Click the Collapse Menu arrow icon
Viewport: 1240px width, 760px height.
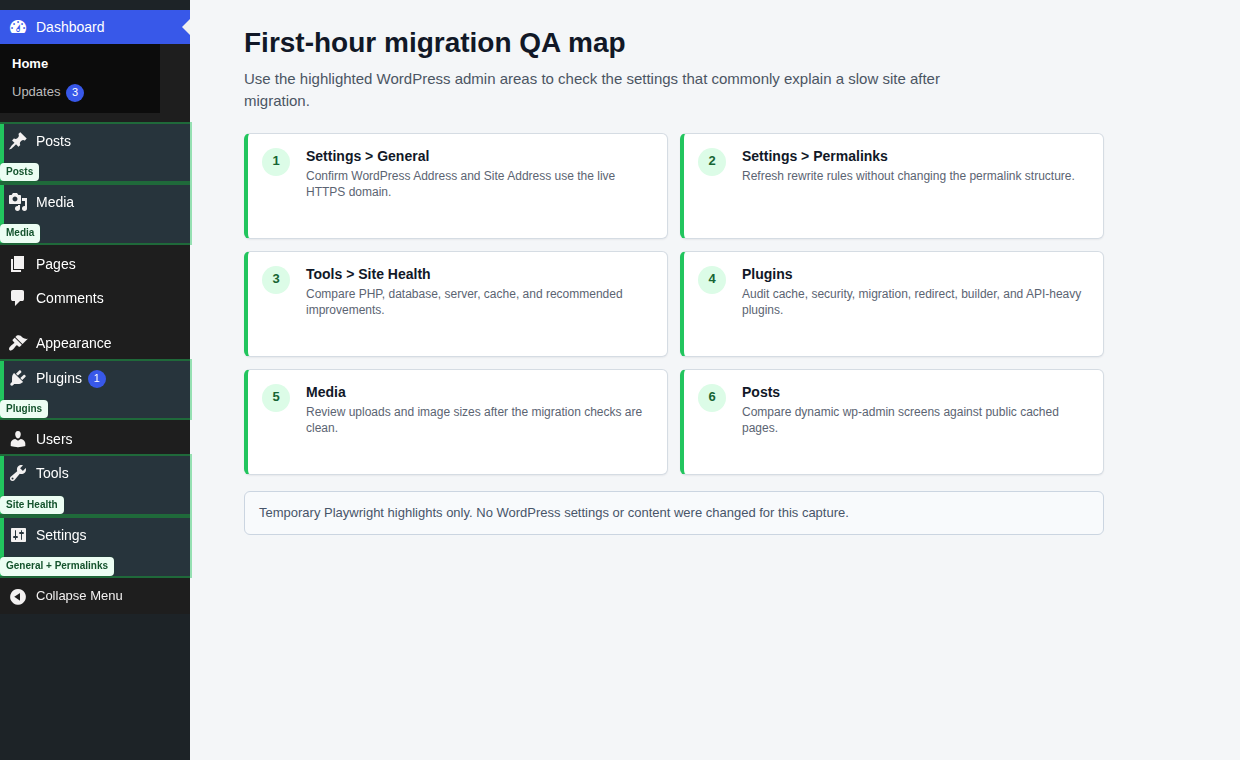click(18, 596)
